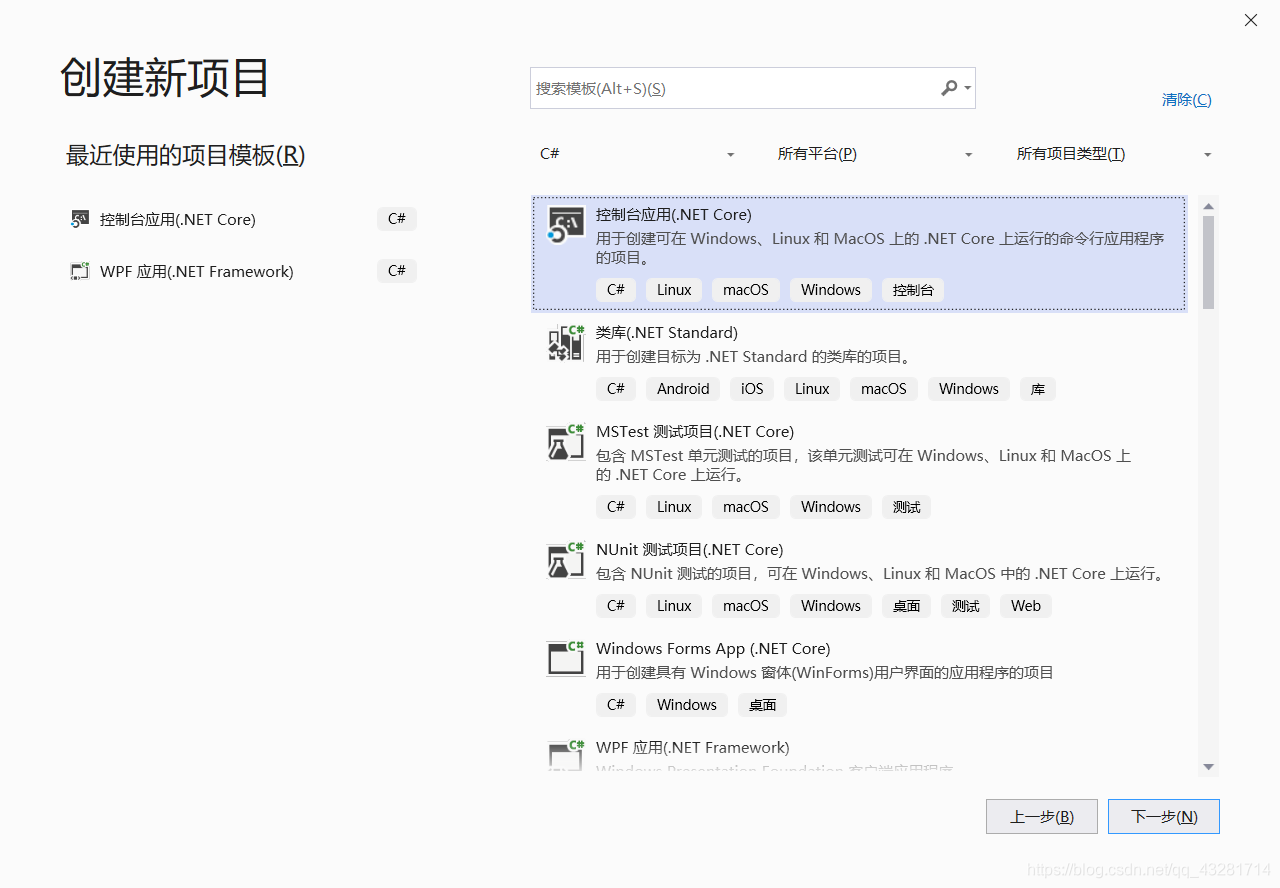Close the dialog with the X button
The height and width of the screenshot is (888, 1280).
coord(1251,20)
